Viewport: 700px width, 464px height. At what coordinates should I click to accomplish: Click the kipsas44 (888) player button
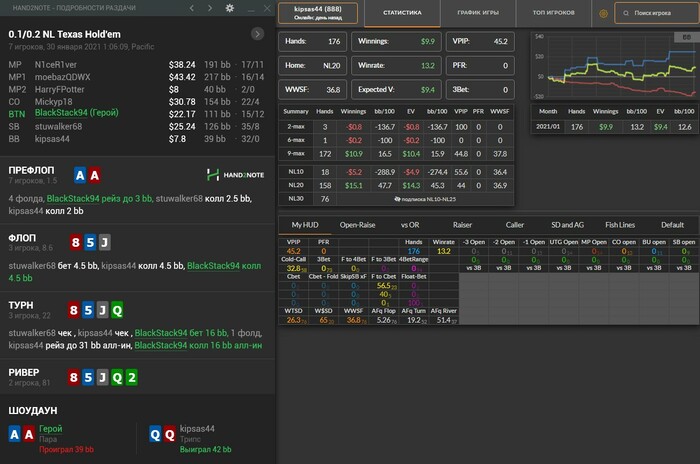point(318,13)
